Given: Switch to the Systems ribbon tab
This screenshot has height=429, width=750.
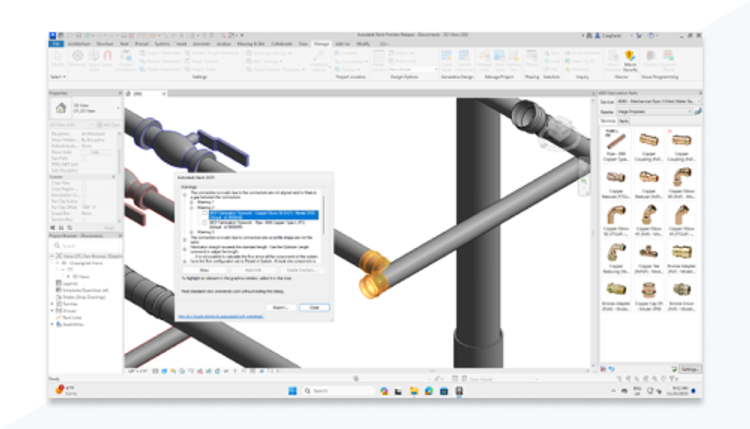Looking at the screenshot, I should pos(162,44).
